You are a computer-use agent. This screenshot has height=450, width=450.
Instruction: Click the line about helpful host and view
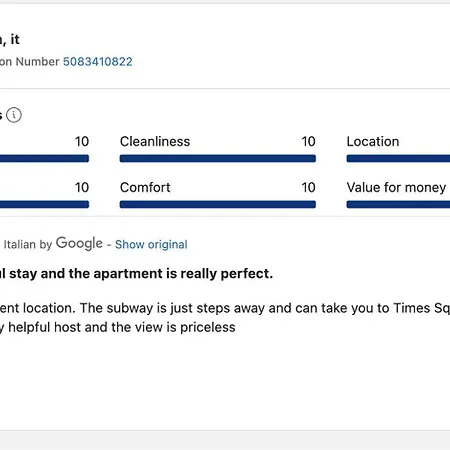coord(118,327)
